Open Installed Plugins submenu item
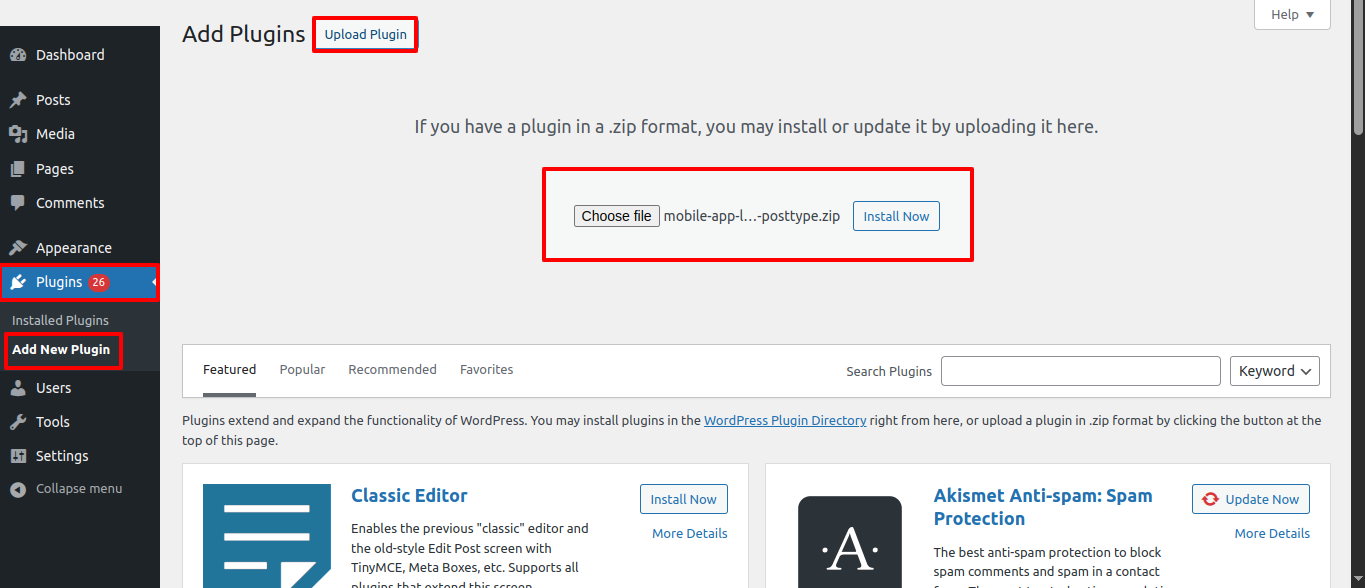 pyautogui.click(x=60, y=321)
